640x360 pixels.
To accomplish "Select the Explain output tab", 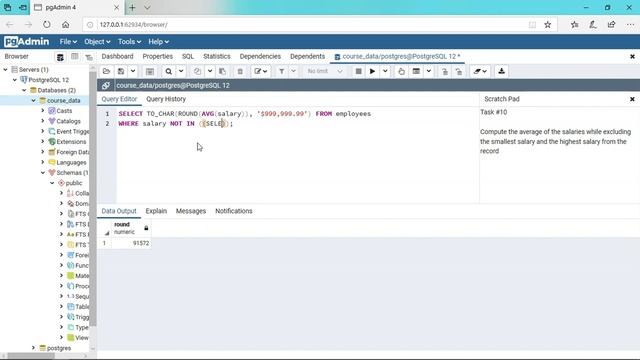I will (x=156, y=211).
